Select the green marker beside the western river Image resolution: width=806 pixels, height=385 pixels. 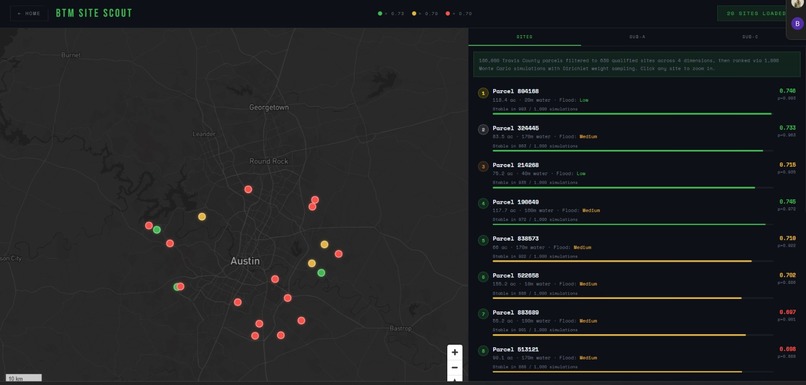[157, 230]
